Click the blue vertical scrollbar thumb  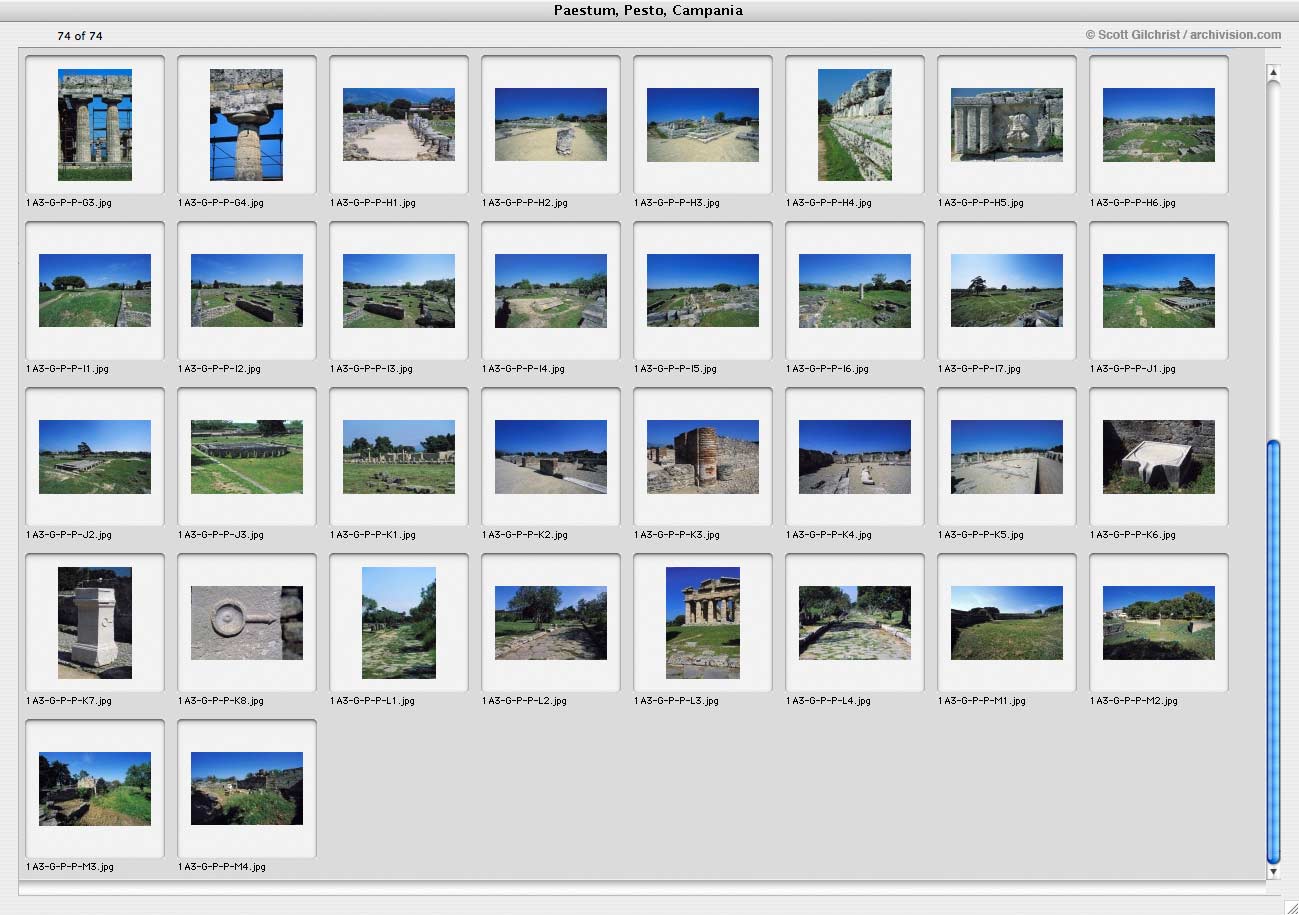point(1273,651)
